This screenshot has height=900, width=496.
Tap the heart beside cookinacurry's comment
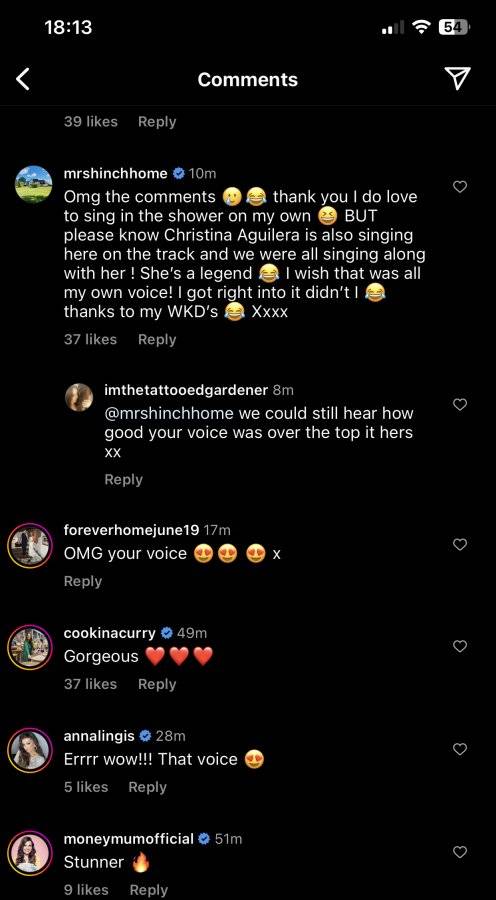click(460, 646)
